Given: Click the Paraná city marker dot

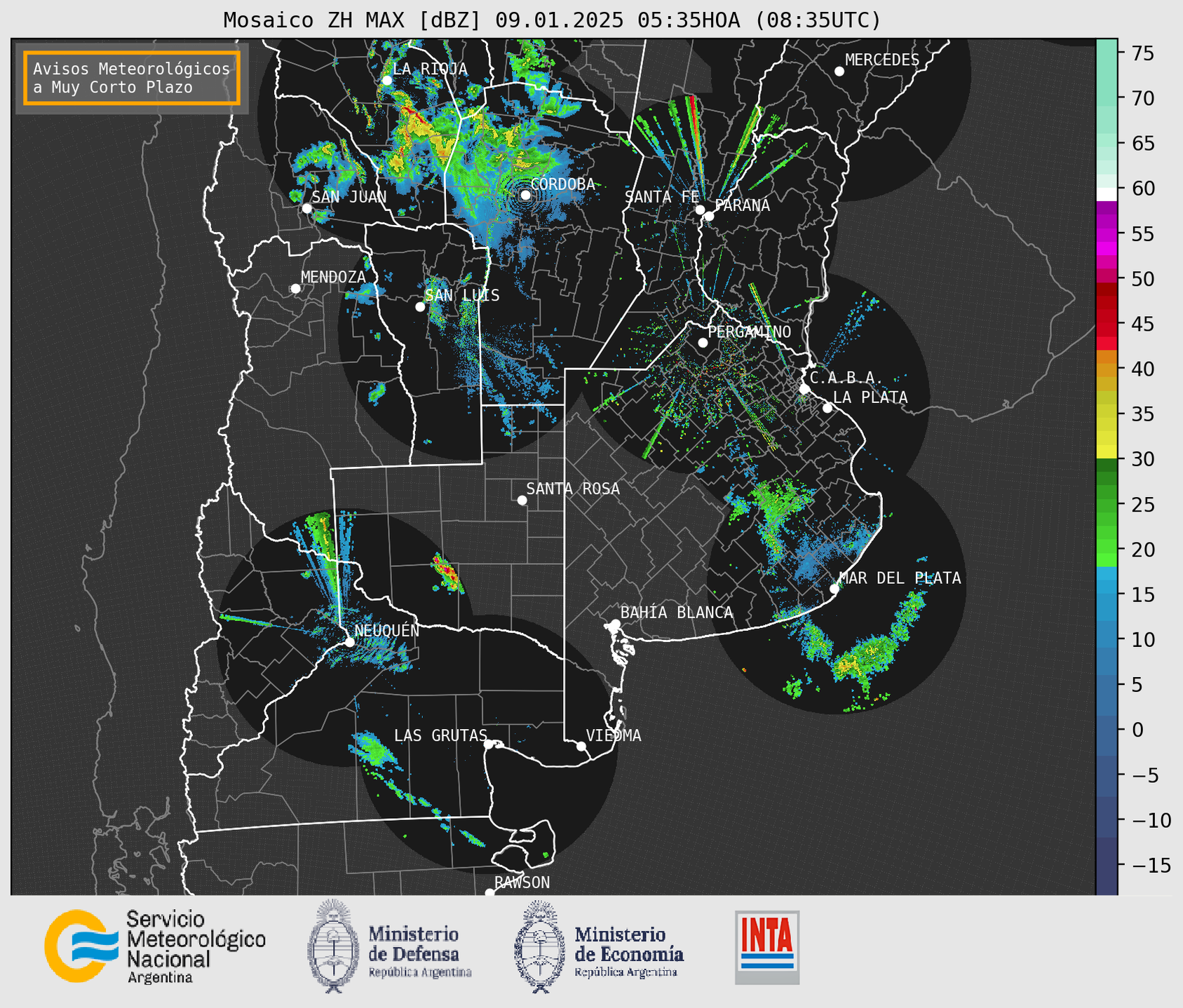Looking at the screenshot, I should (x=709, y=216).
